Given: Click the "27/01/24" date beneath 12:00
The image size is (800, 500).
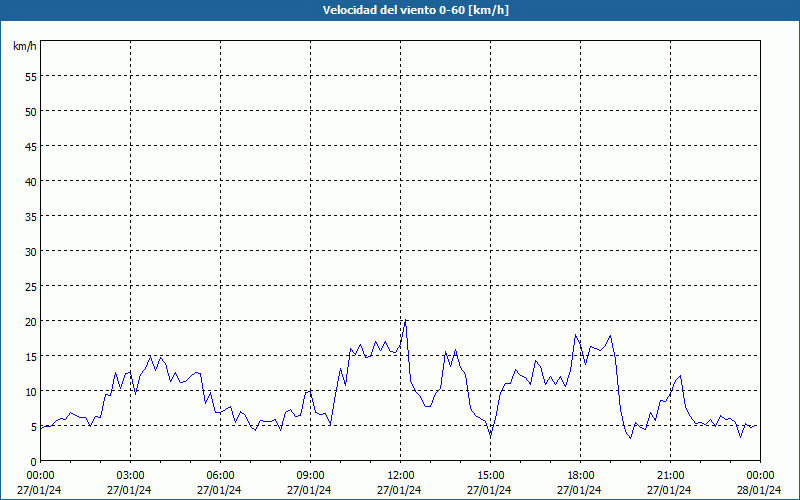Looking at the screenshot, I should 399,490.
